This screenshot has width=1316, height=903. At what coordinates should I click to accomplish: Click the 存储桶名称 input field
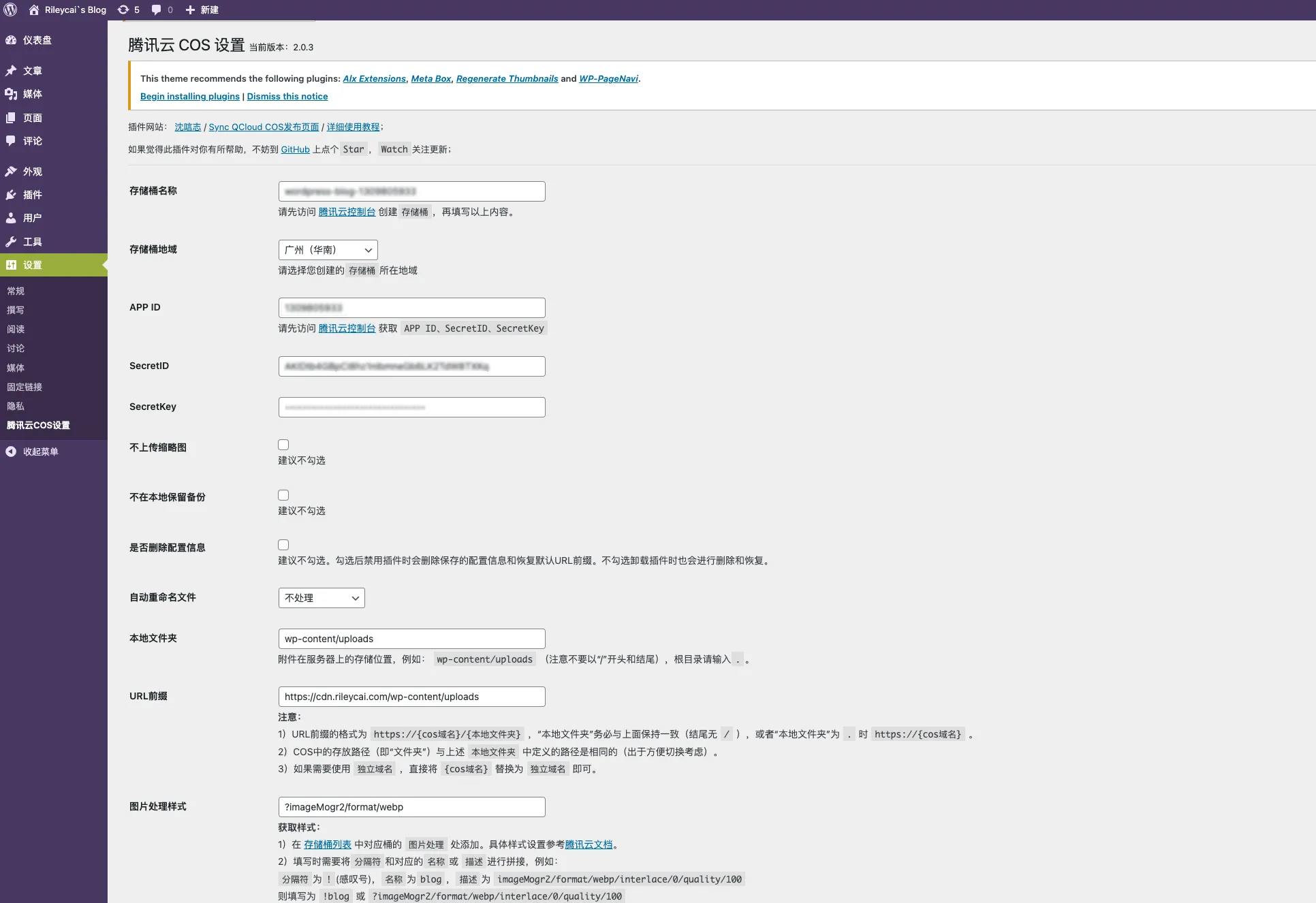pos(412,191)
